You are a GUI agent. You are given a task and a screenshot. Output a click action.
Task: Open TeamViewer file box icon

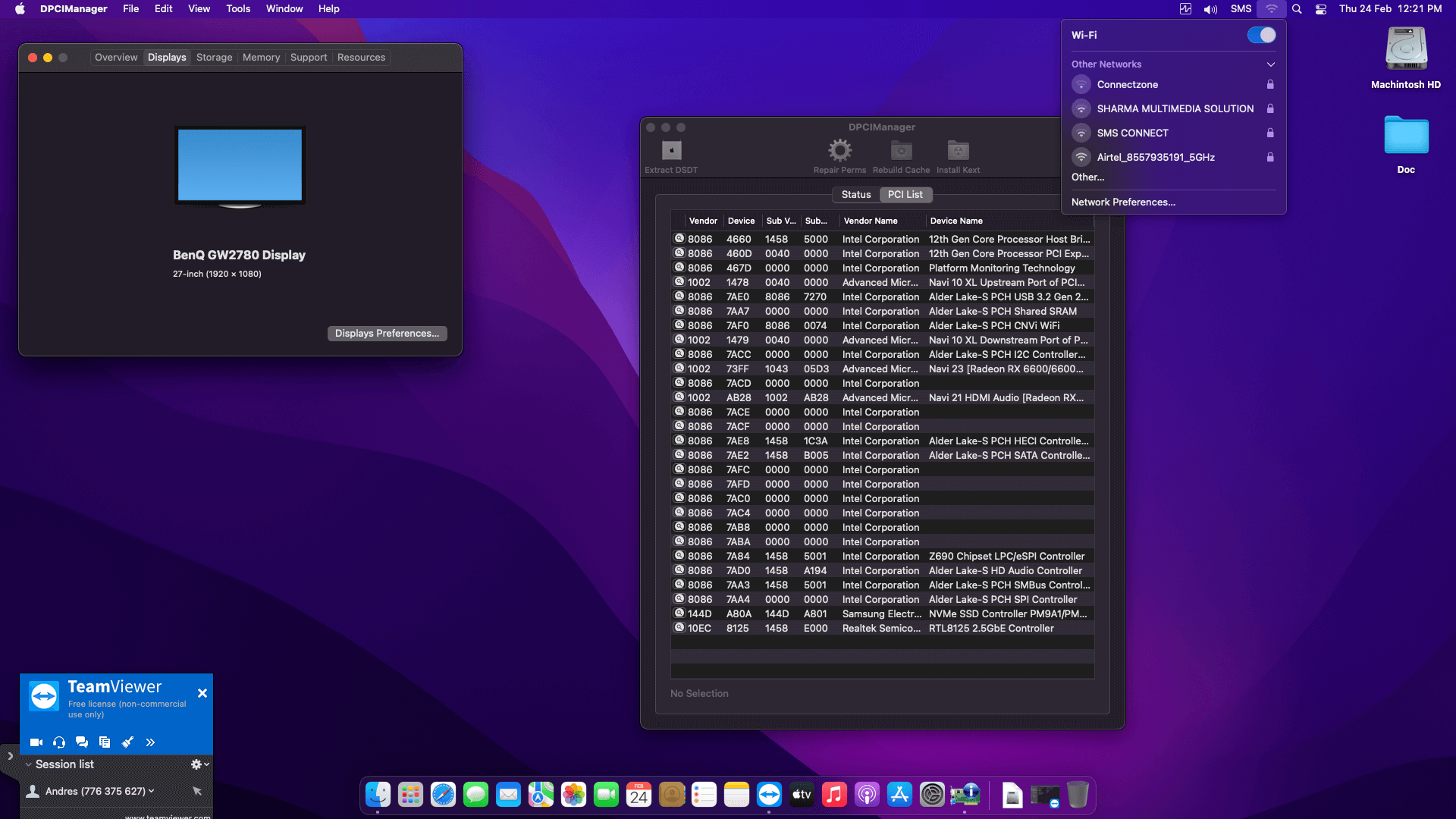tap(105, 742)
